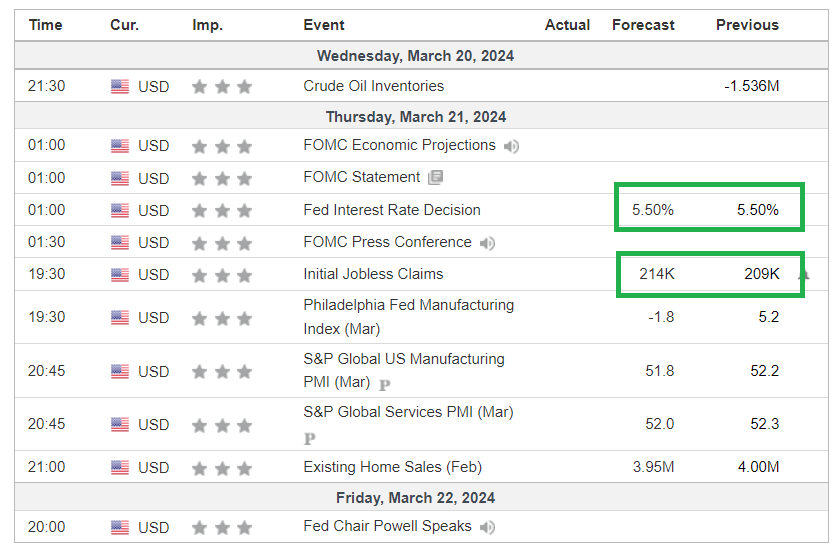The image size is (836, 550).
Task: Click speaker icon beside FOMC Press Conference
Action: (487, 244)
